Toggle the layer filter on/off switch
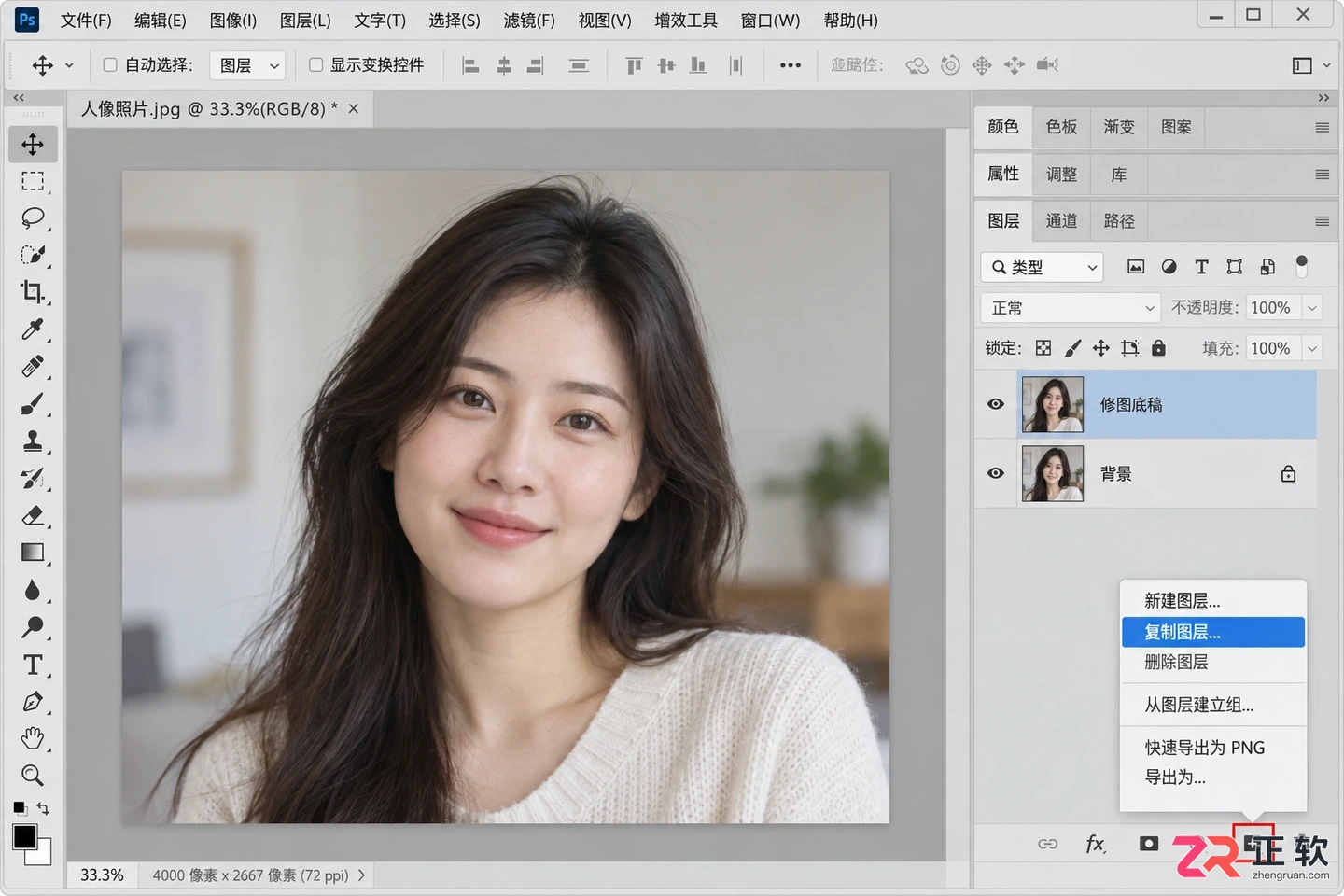The width and height of the screenshot is (1344, 896). (x=1301, y=267)
